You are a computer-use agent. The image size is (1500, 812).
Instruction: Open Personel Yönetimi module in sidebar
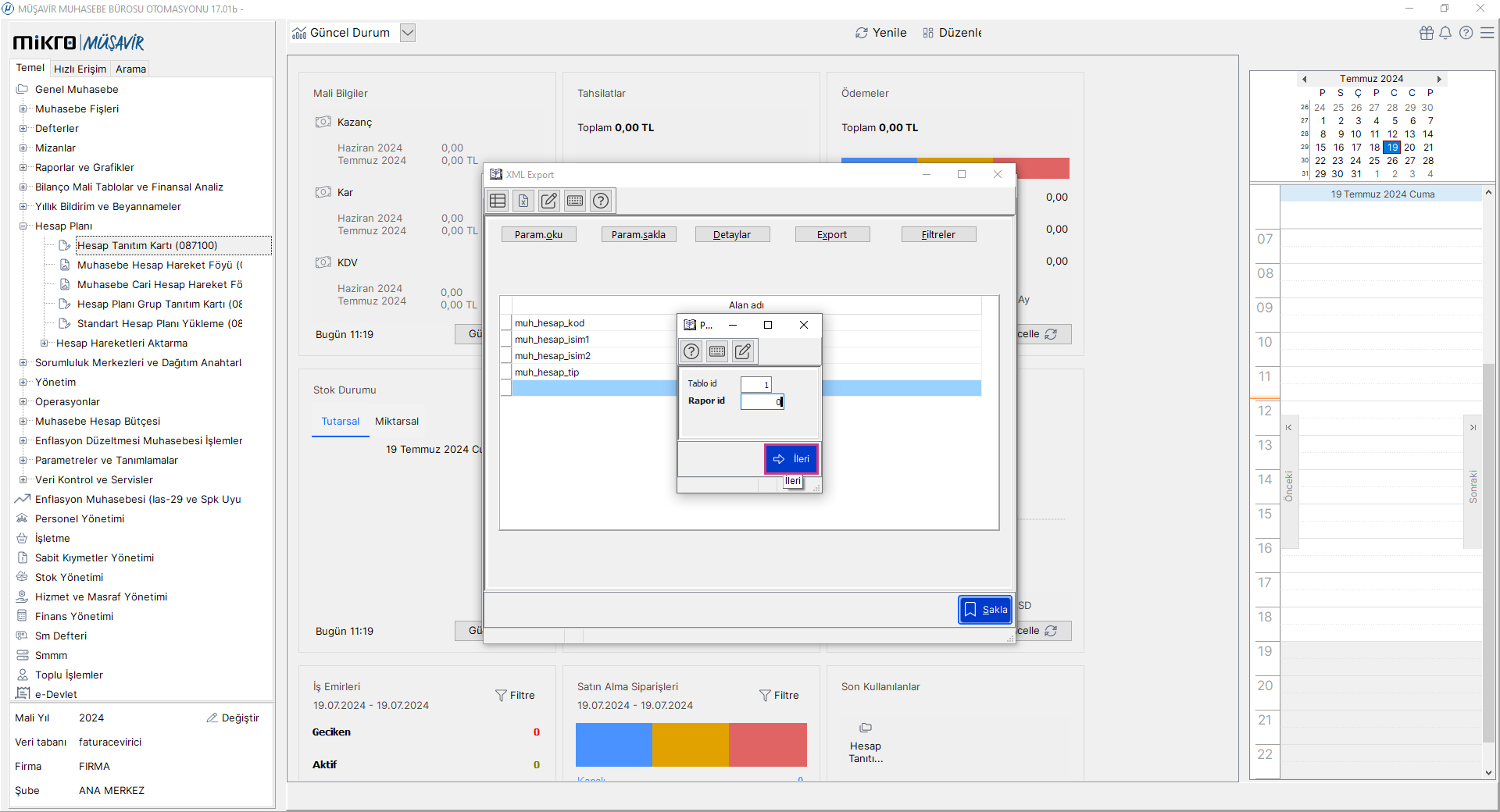click(80, 518)
